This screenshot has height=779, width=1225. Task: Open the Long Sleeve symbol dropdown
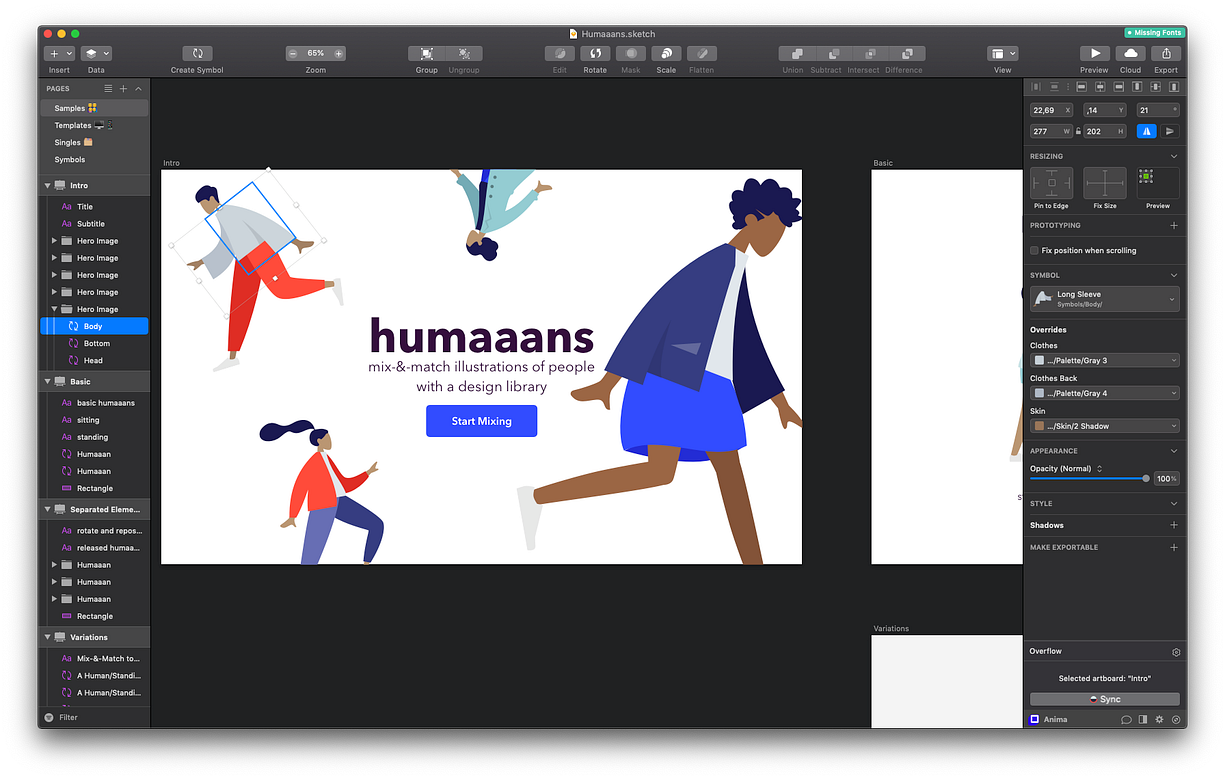coord(1105,298)
